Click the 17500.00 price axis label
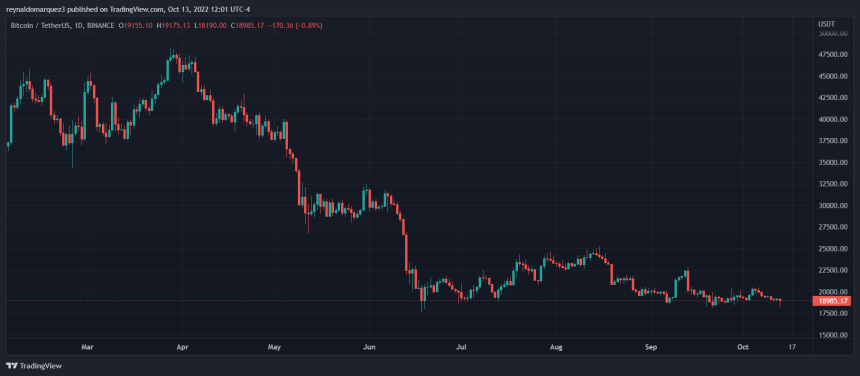The width and height of the screenshot is (860, 376). click(834, 314)
